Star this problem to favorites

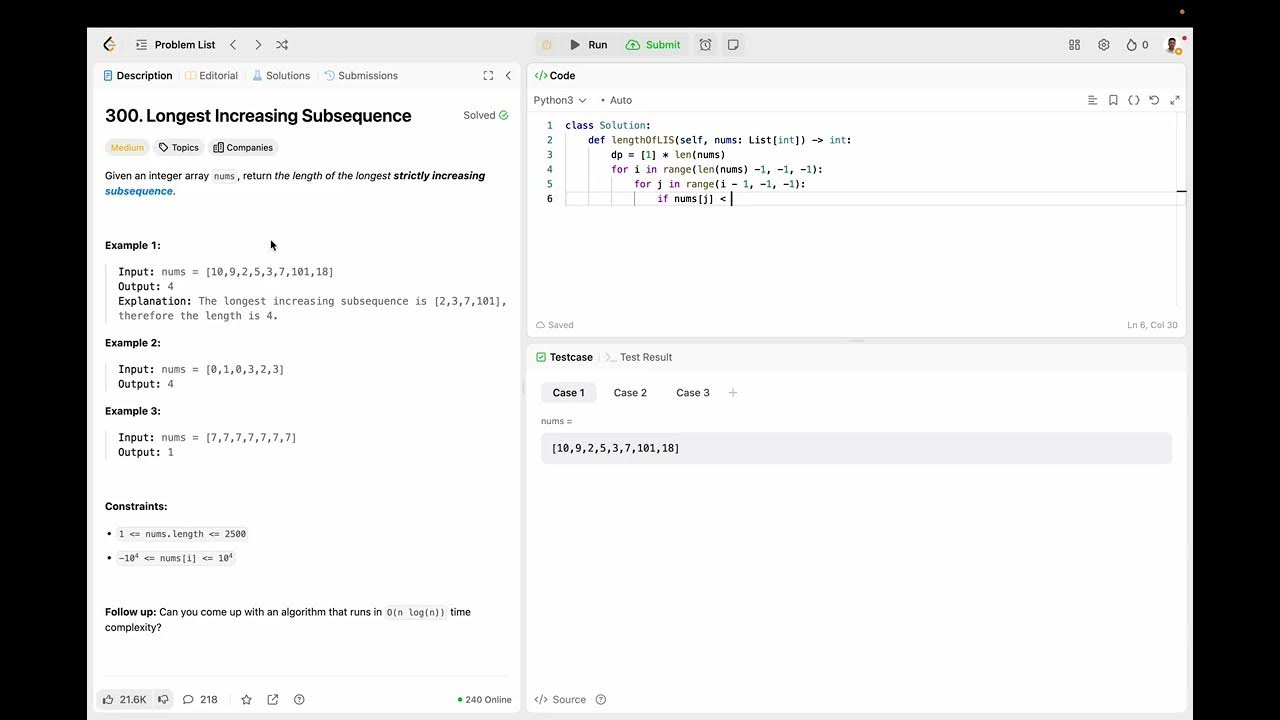tap(247, 700)
